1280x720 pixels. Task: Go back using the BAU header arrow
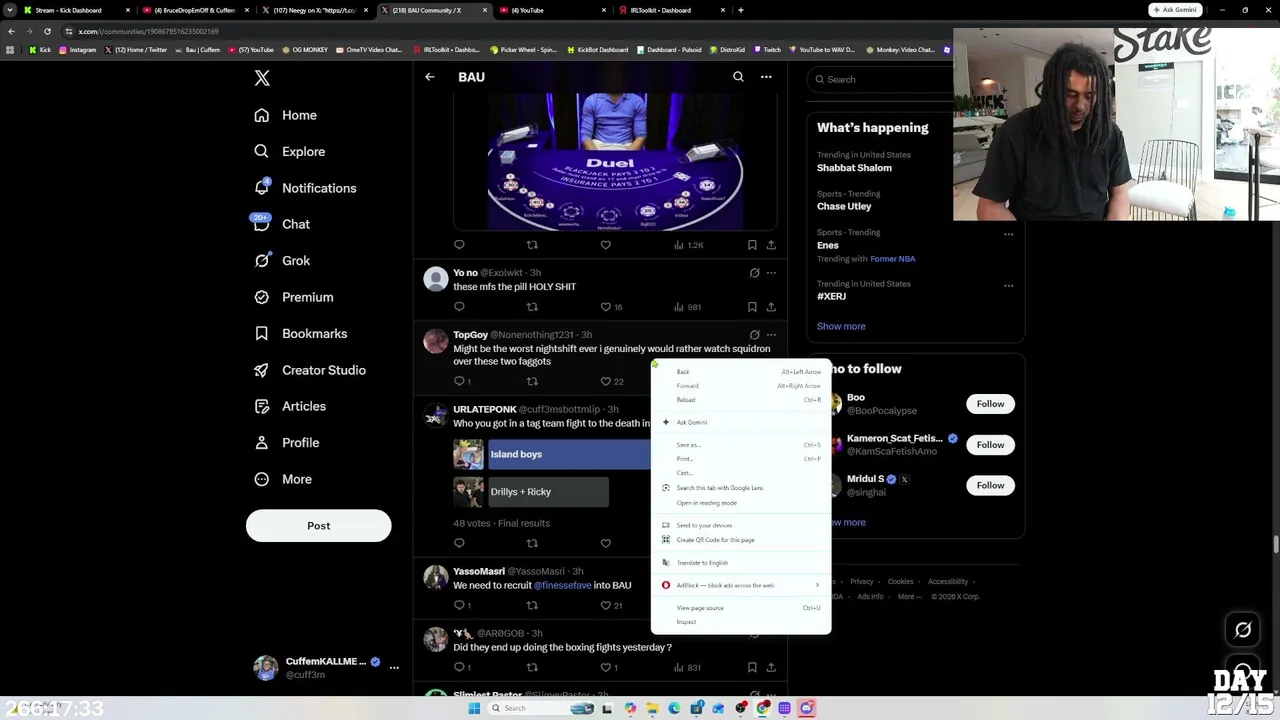coord(430,77)
